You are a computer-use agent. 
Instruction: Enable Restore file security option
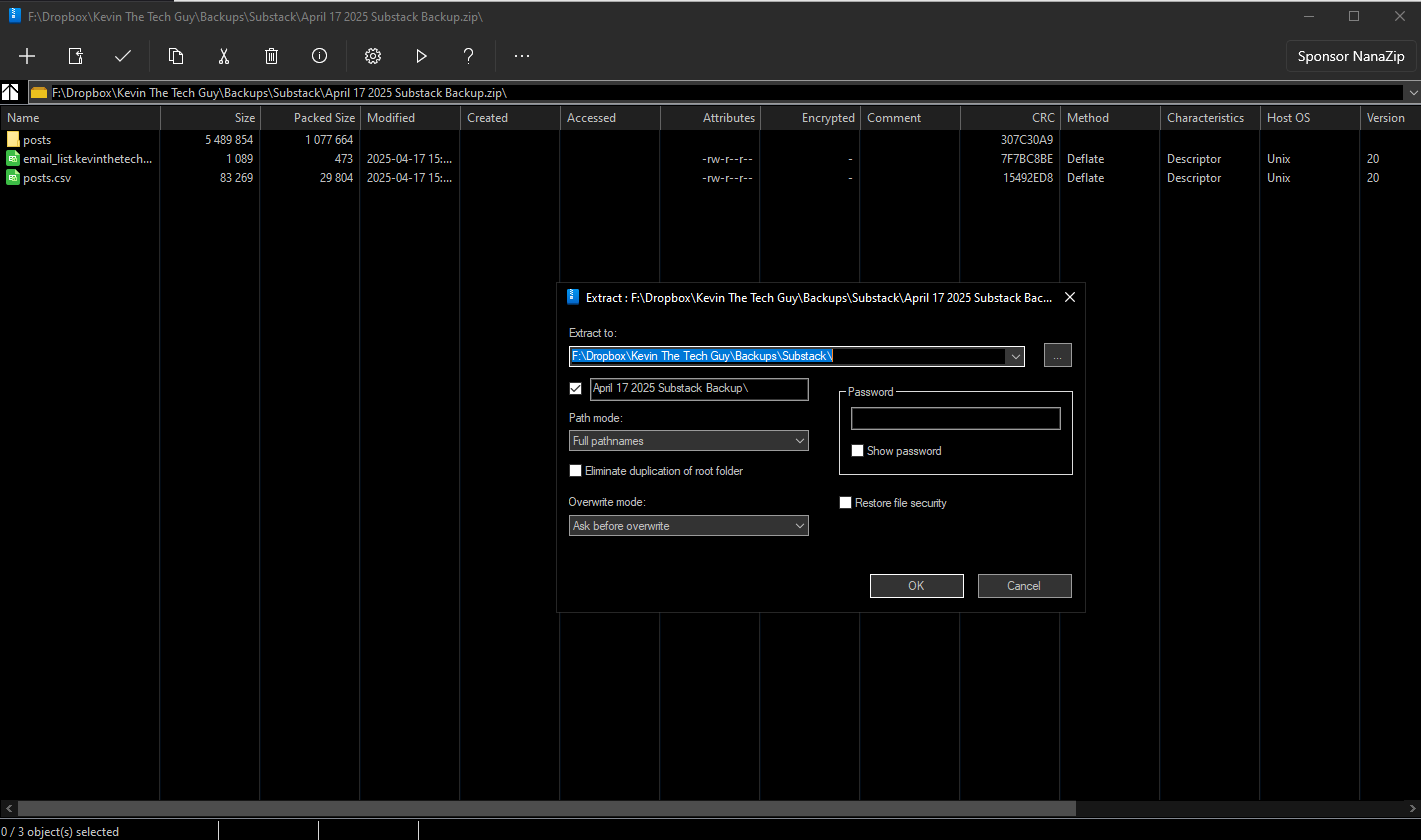[846, 503]
